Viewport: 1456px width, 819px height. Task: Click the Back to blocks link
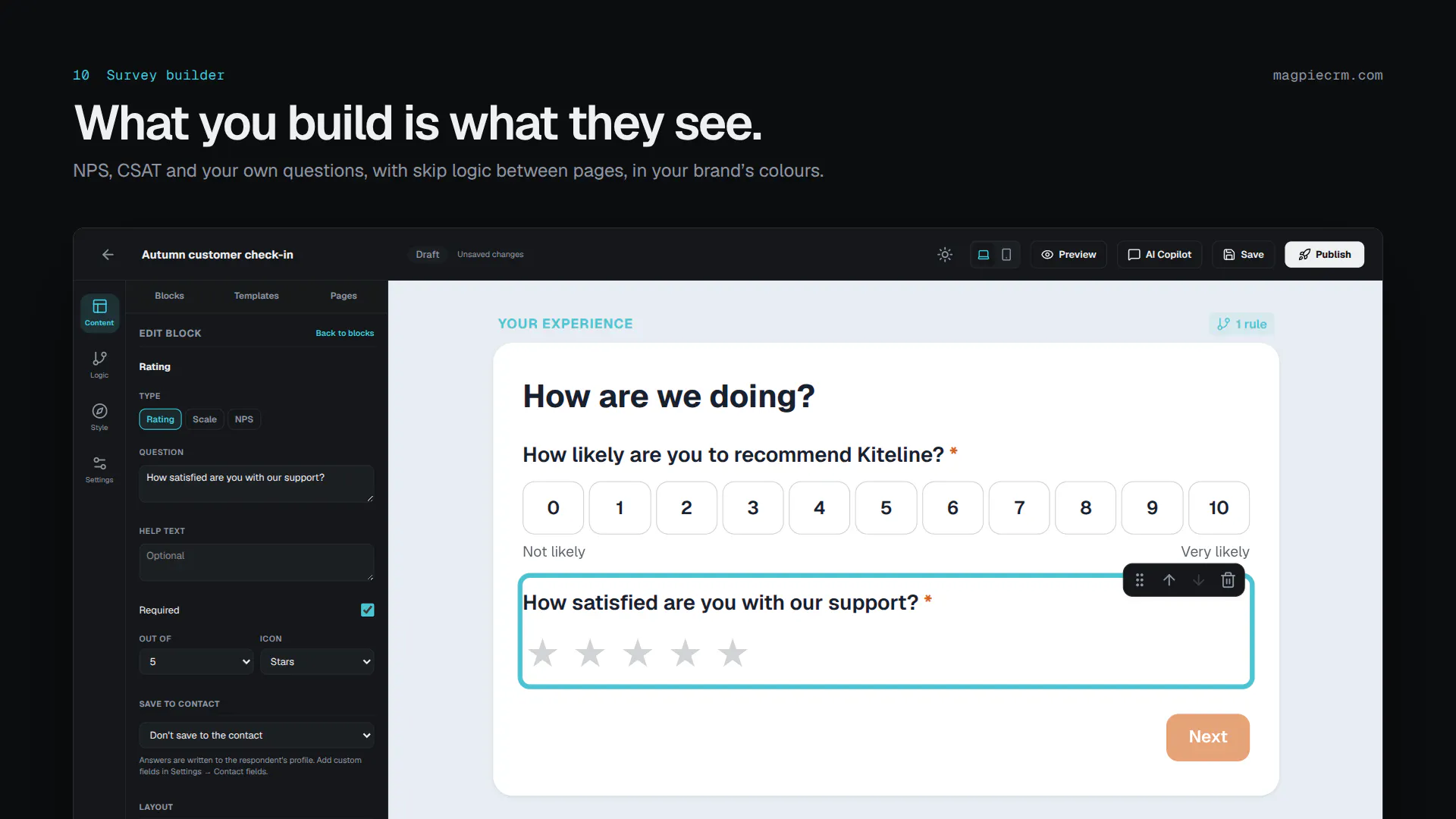[345, 333]
